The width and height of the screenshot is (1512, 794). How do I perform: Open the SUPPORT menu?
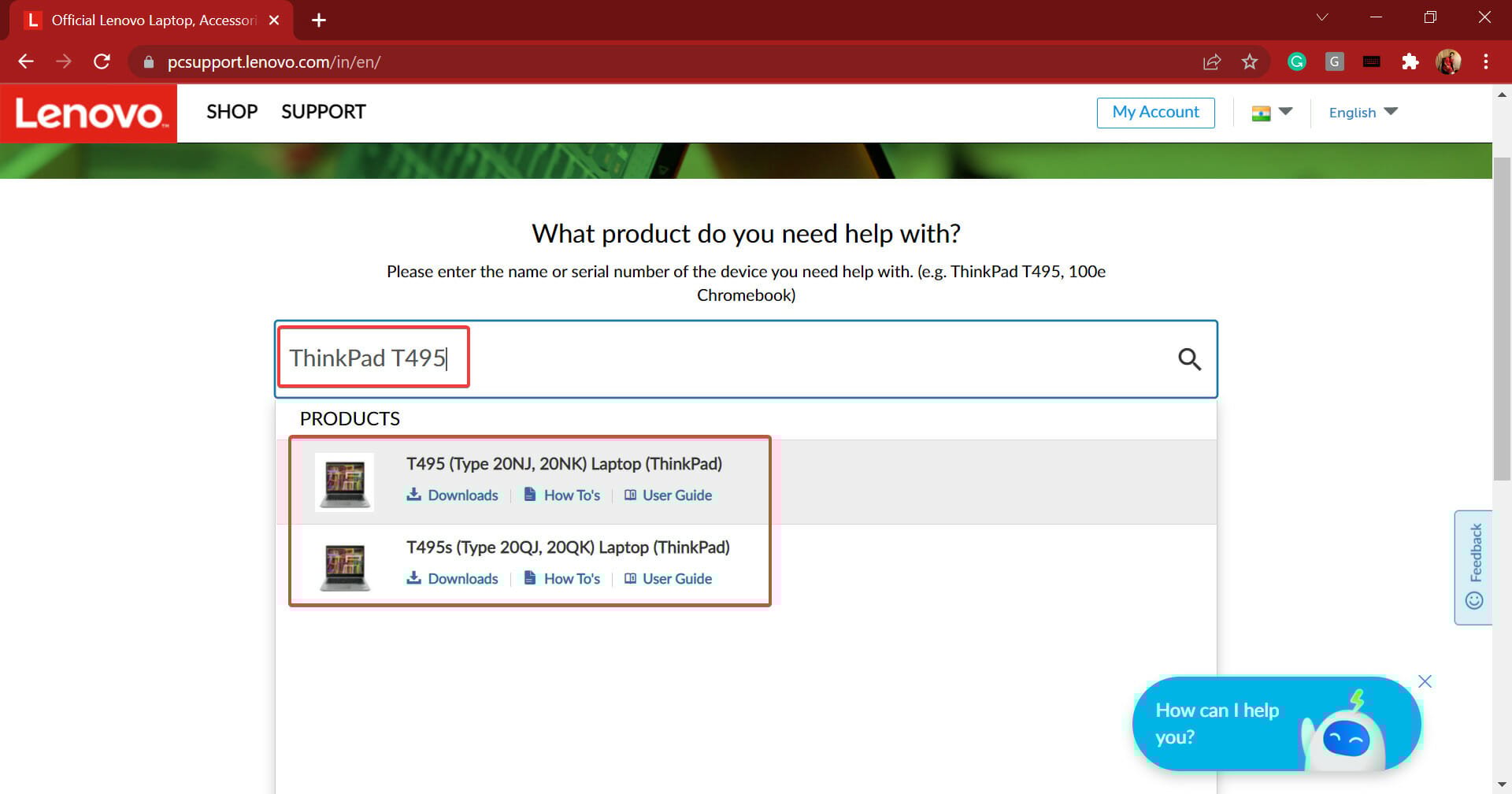coord(324,112)
